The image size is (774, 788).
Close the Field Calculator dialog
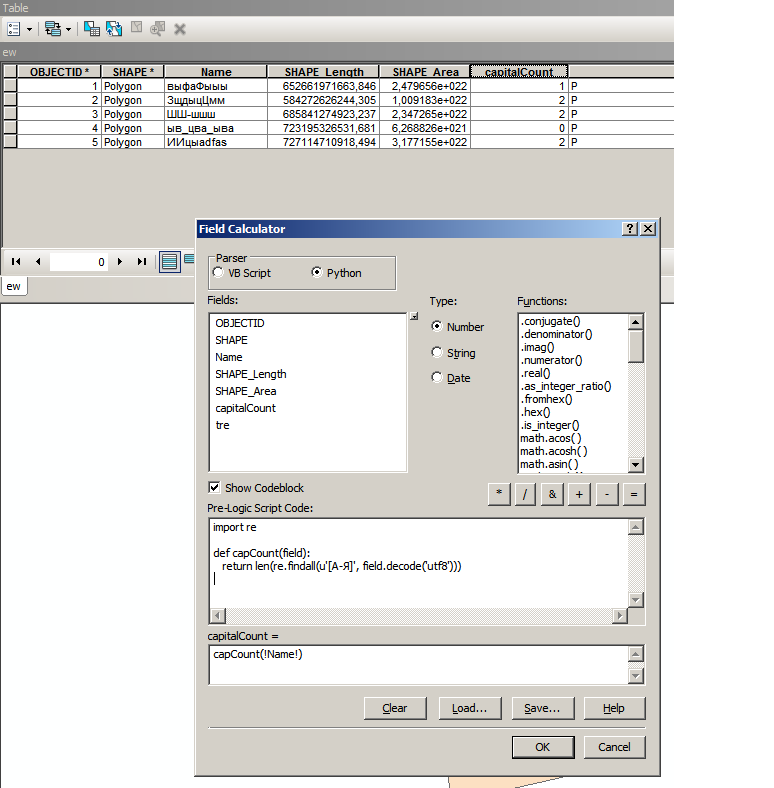[648, 229]
